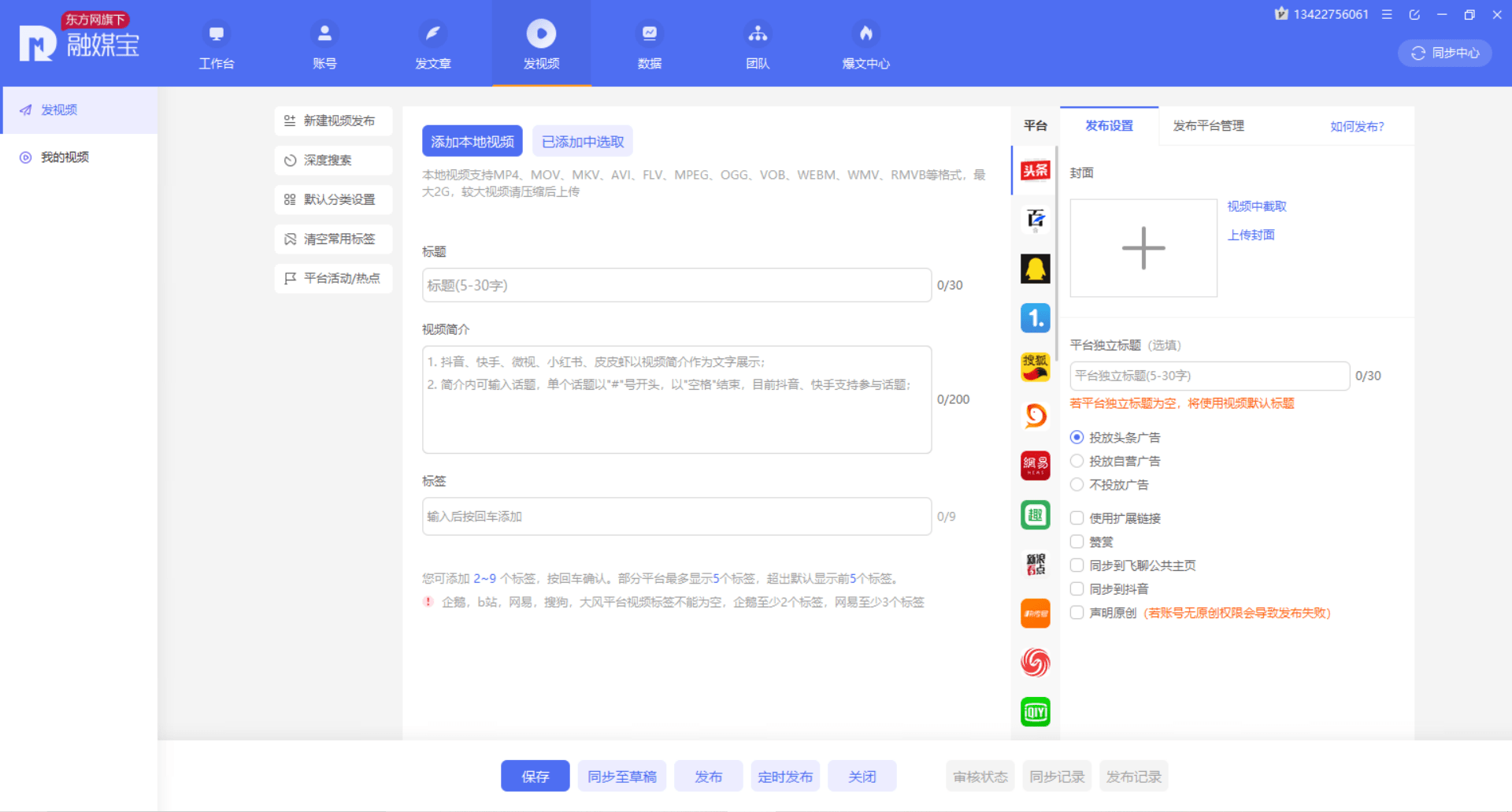Open 我的视频 in left sidebar
Screen dimensions: 1512x812
pos(65,158)
